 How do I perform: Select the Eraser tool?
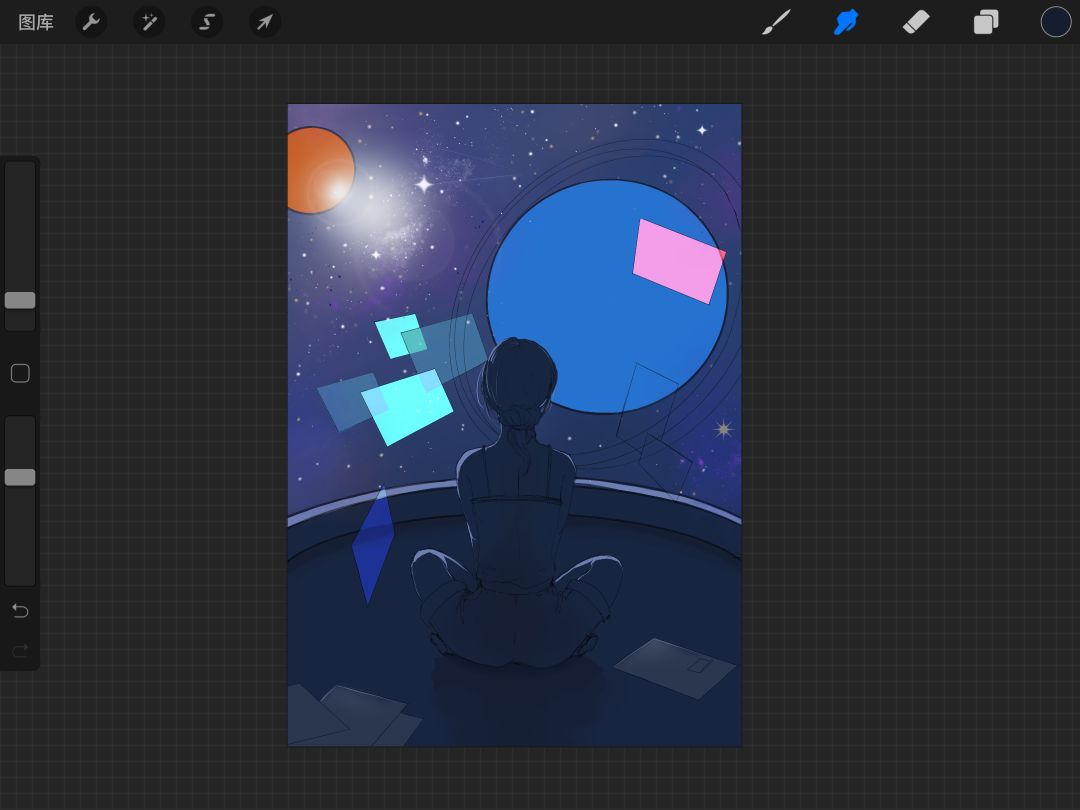click(916, 22)
